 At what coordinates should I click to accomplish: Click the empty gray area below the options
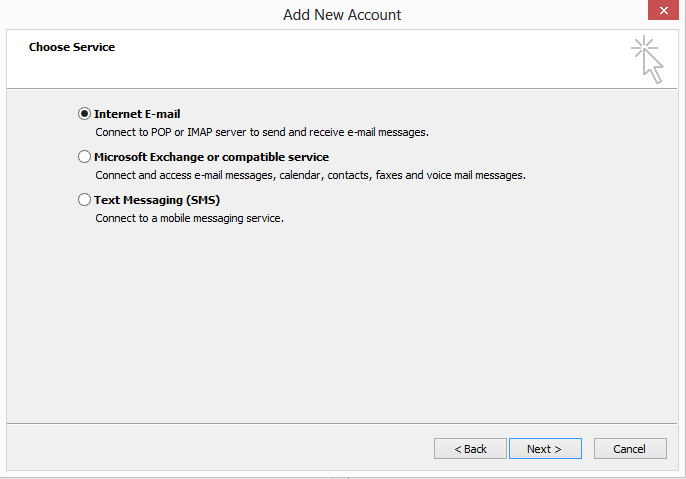(341, 324)
